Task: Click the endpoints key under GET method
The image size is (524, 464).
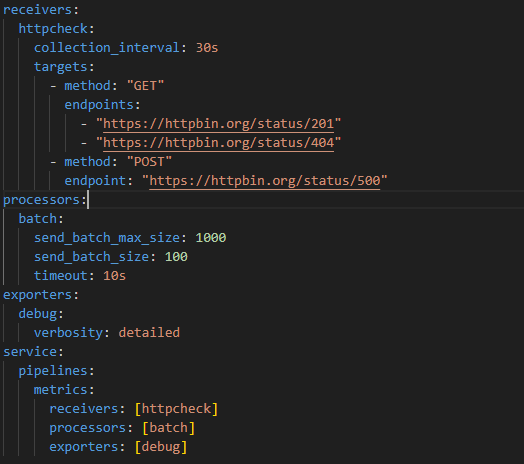Action: point(99,105)
